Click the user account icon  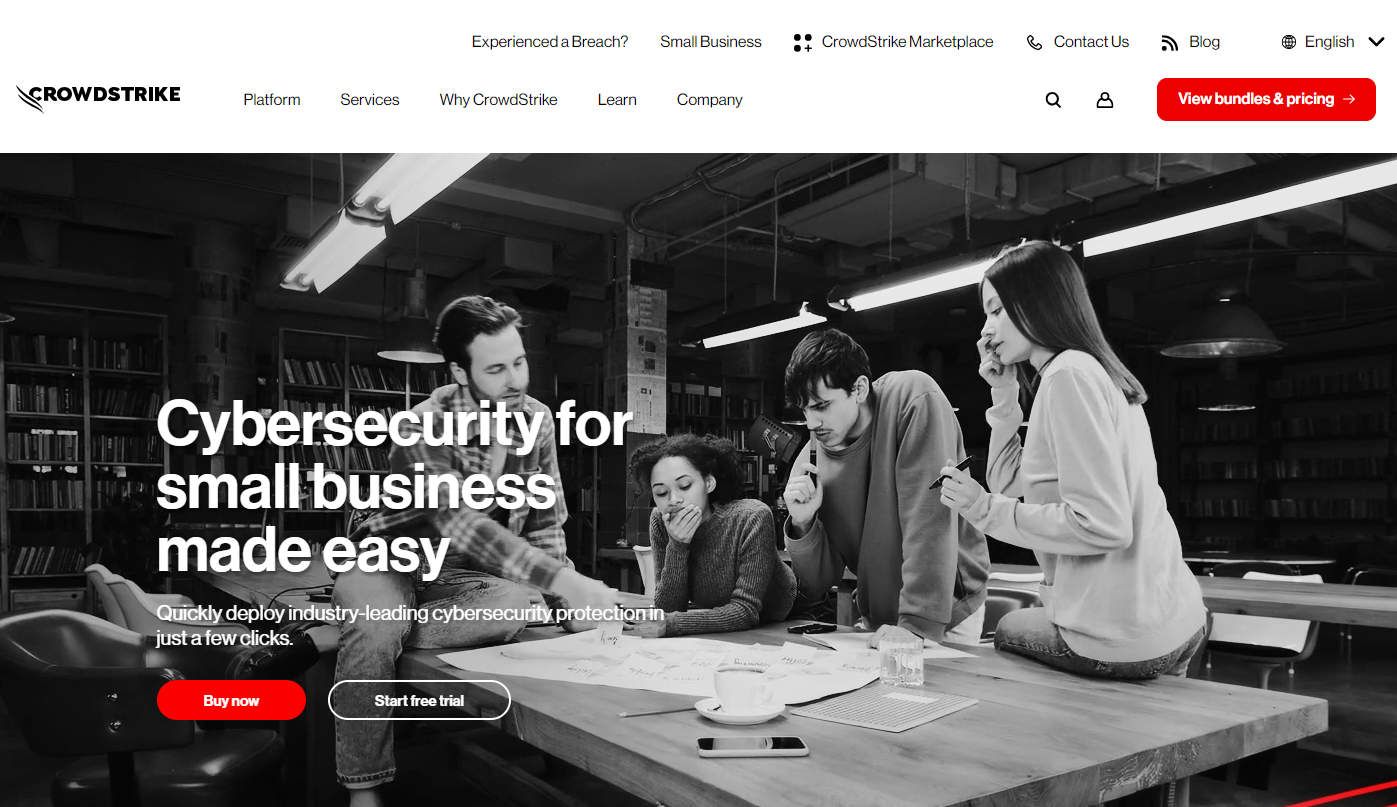(x=1105, y=100)
